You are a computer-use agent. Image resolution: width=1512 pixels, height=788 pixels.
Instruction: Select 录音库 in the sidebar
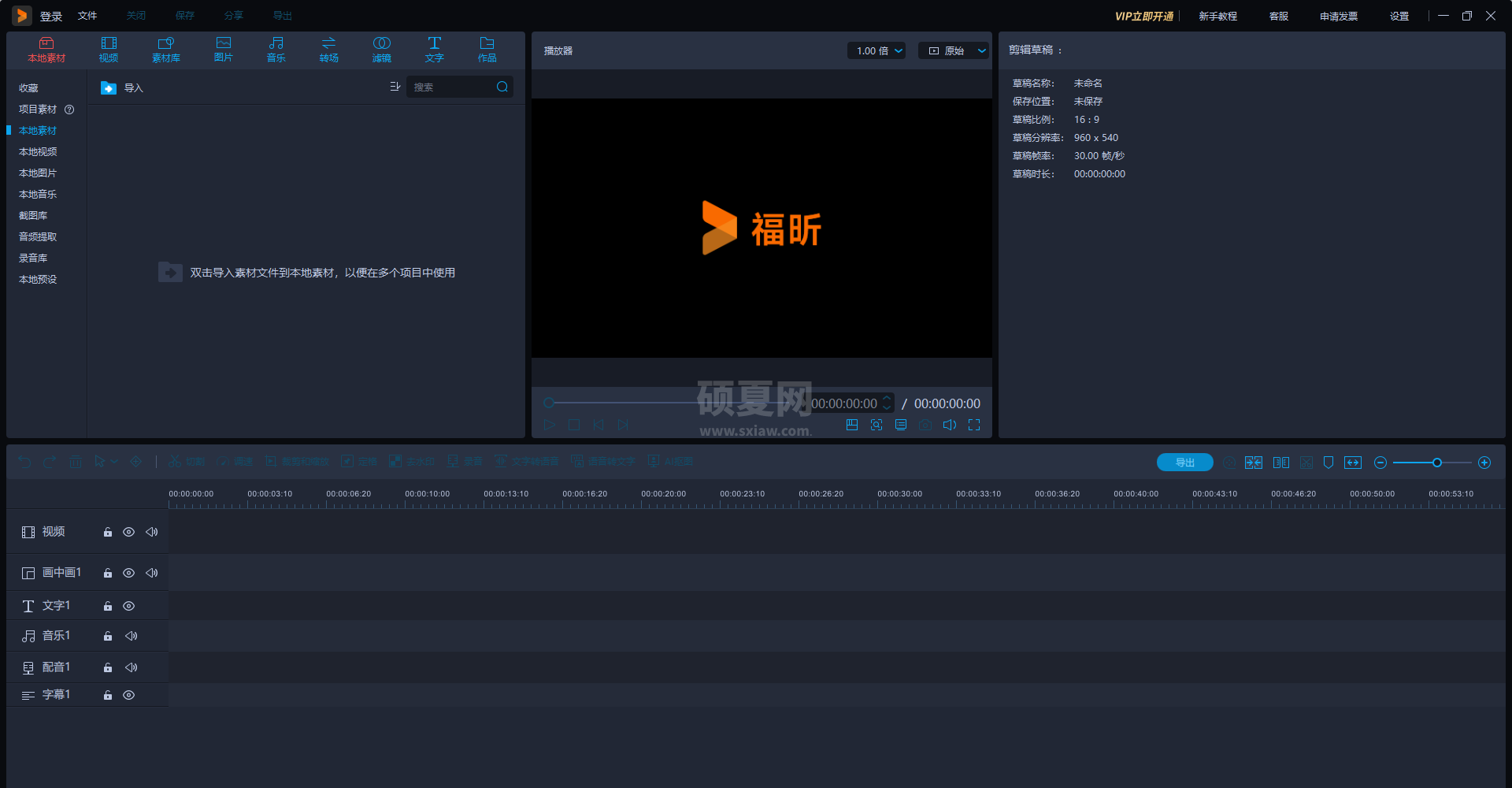coord(33,258)
